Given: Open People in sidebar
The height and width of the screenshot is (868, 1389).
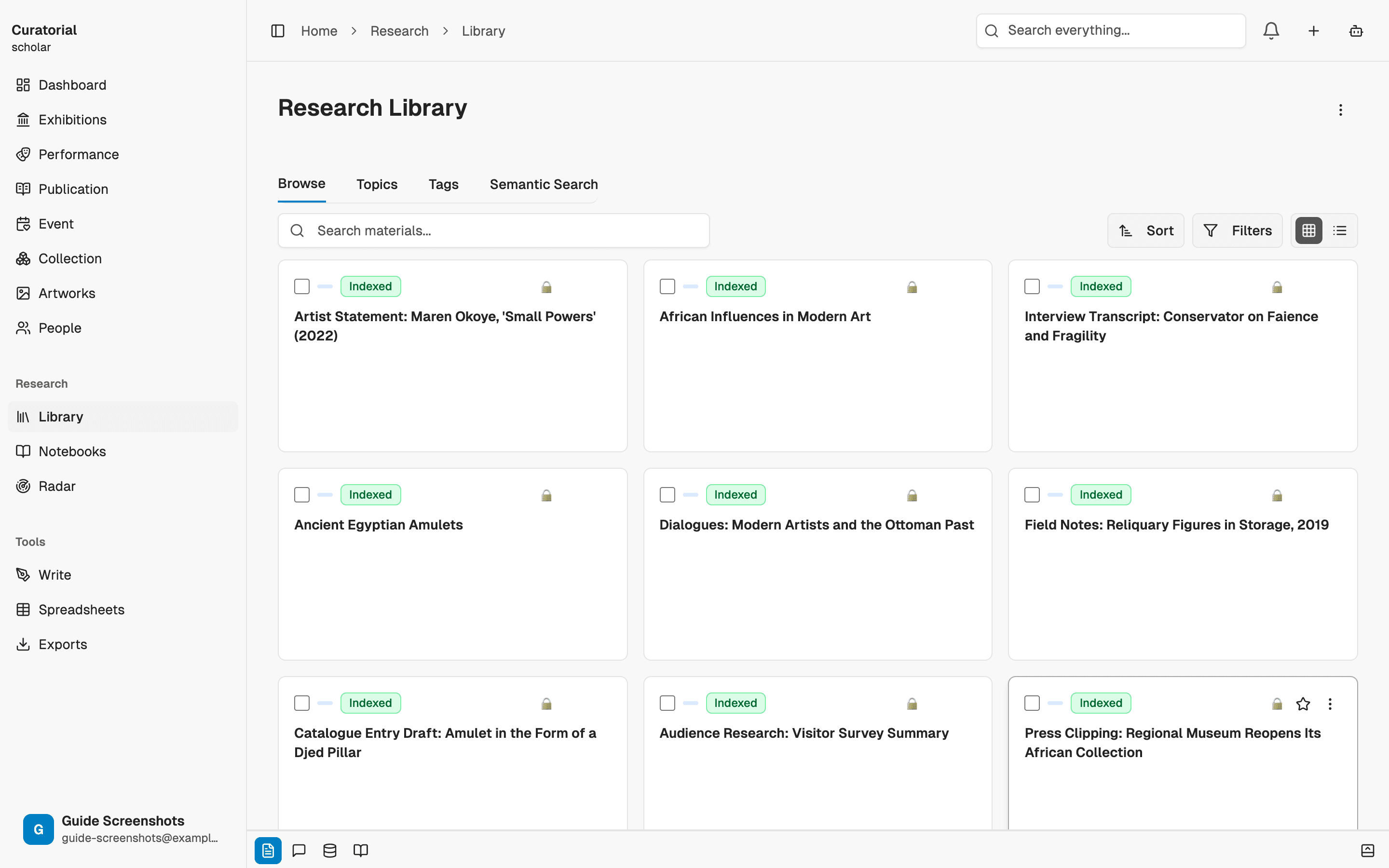Looking at the screenshot, I should (x=123, y=328).
